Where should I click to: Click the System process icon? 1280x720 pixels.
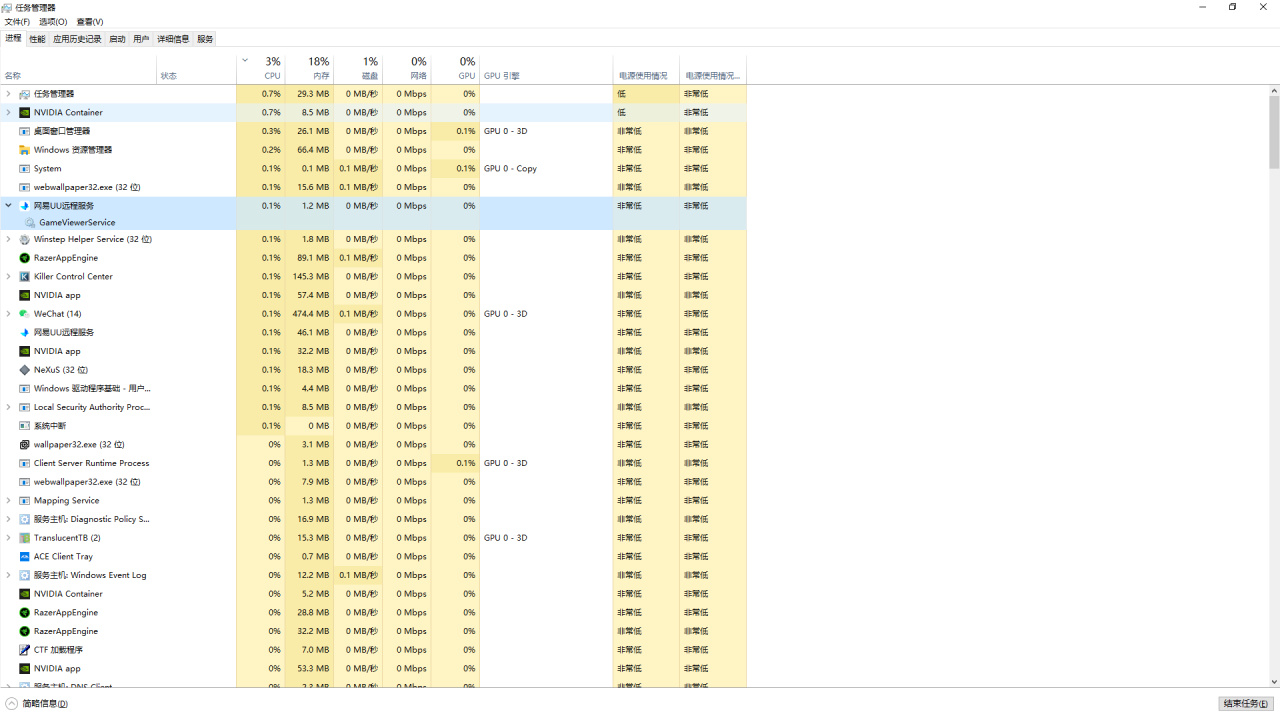pos(25,168)
